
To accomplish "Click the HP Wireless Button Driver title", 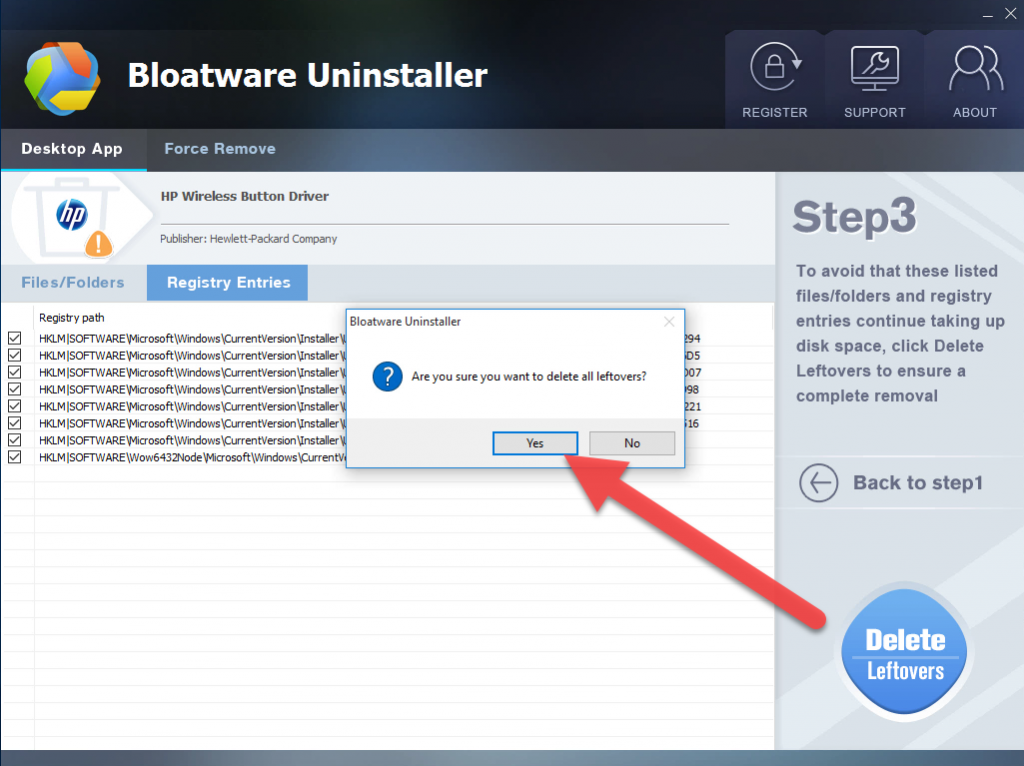I will pos(245,196).
